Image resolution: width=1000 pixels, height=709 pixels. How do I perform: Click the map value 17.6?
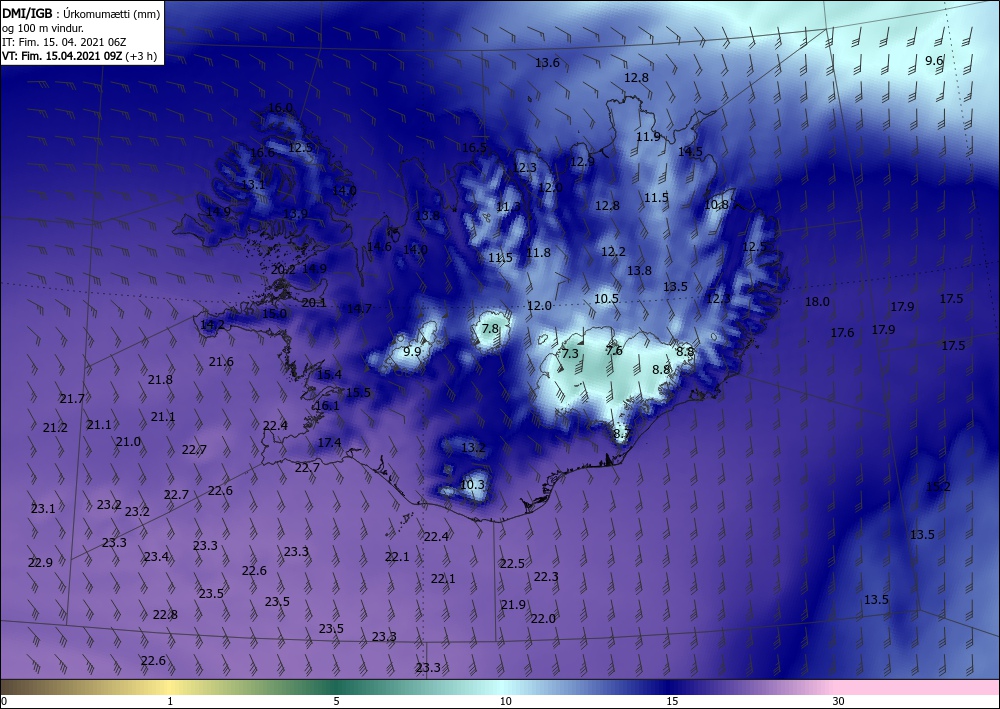842,333
